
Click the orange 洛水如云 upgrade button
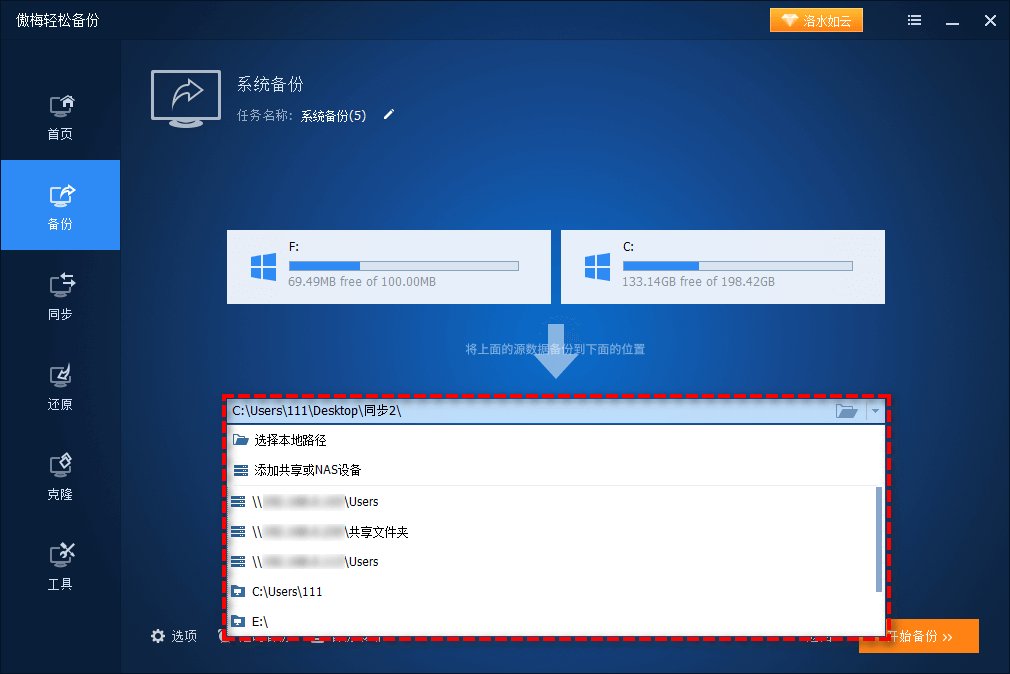pyautogui.click(x=816, y=19)
